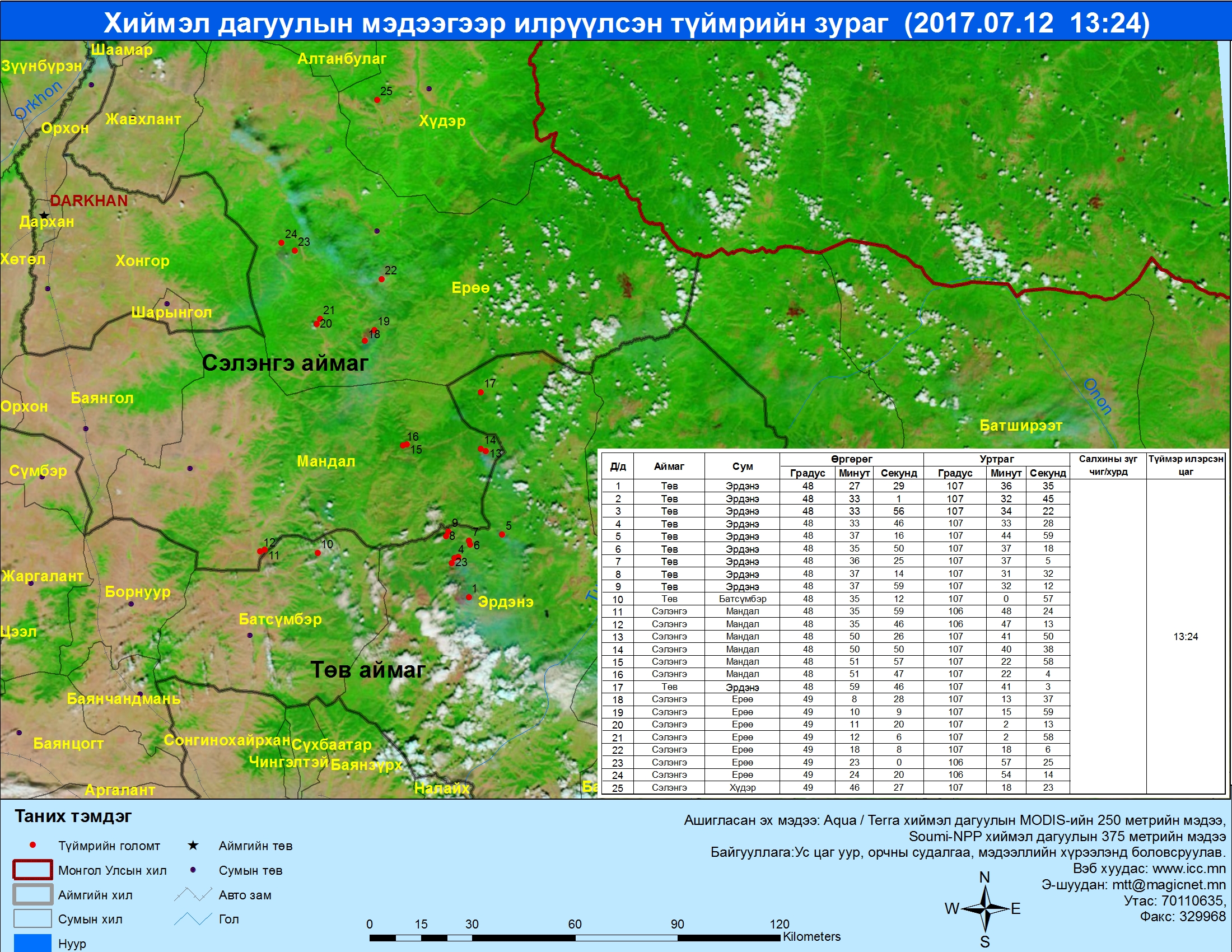The width and height of the screenshot is (1232, 952).
Task: Click the Soumi-NPP data source text line
Action: [1067, 836]
